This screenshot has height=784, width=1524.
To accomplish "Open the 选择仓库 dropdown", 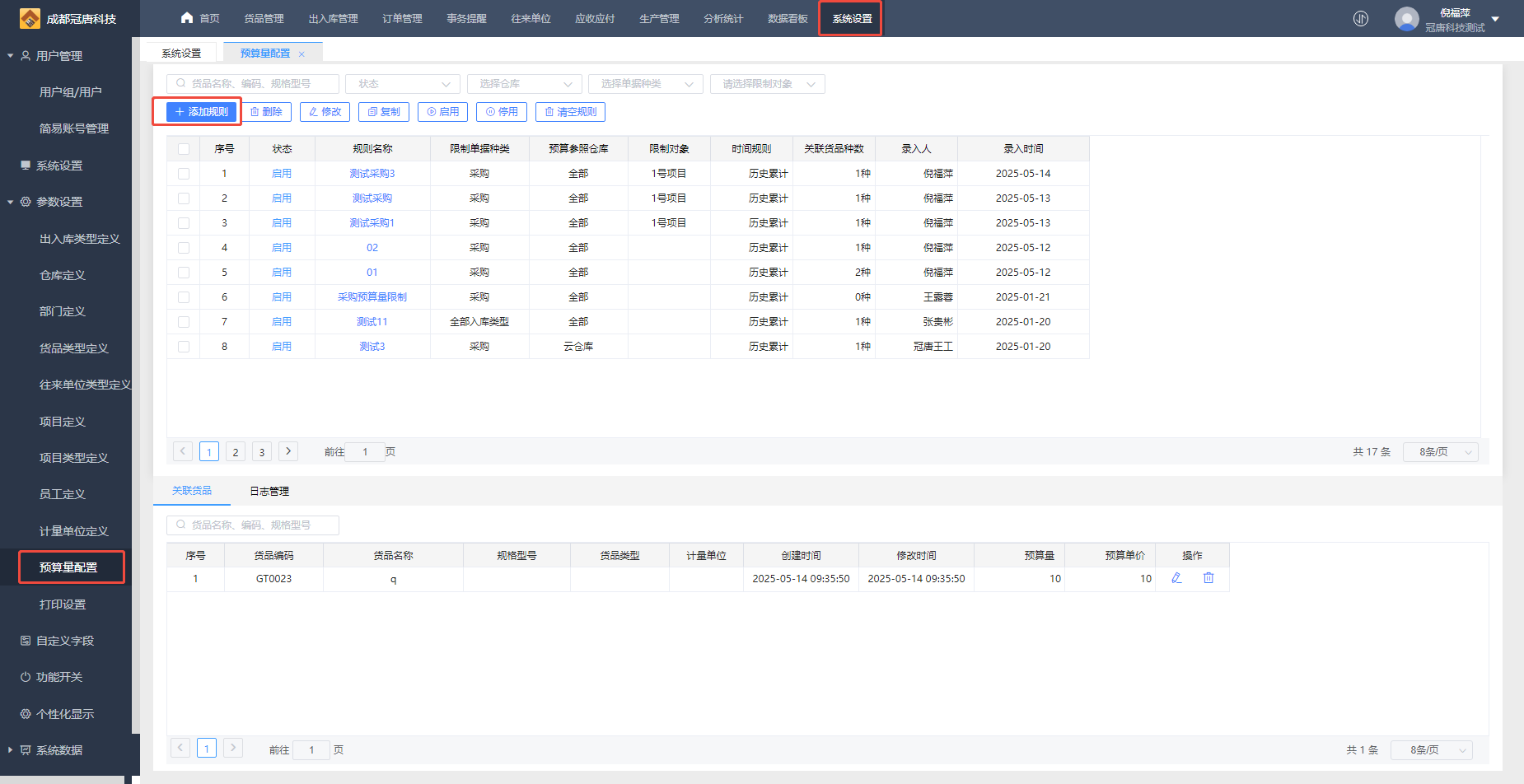I will point(525,84).
